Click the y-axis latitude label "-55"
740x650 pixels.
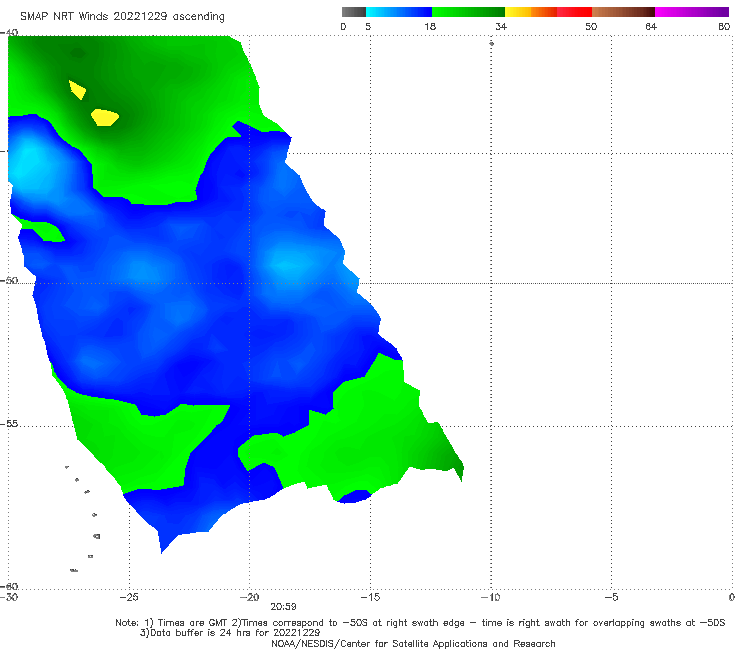9,424
